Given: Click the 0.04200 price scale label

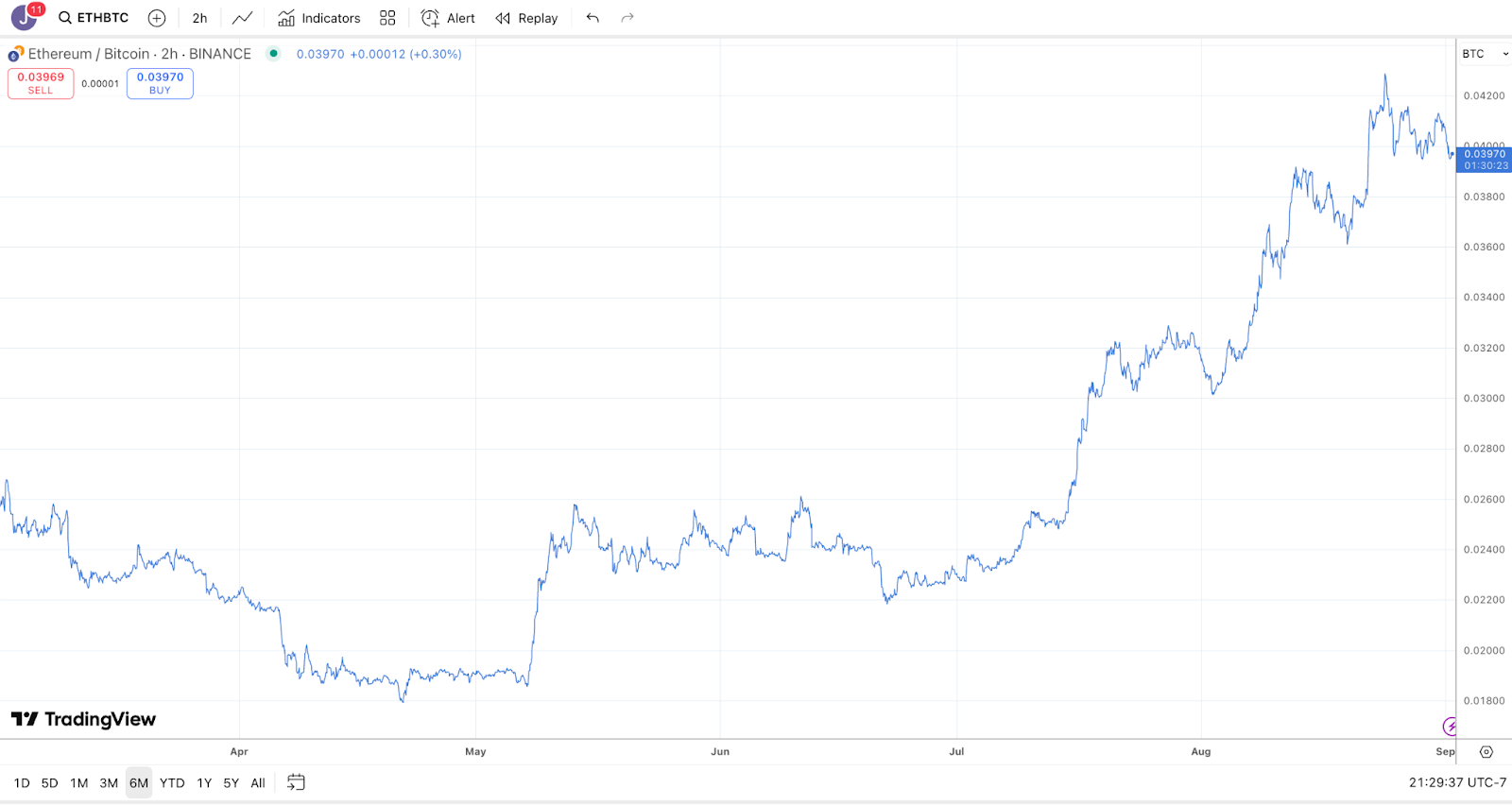Looking at the screenshot, I should [x=1485, y=95].
